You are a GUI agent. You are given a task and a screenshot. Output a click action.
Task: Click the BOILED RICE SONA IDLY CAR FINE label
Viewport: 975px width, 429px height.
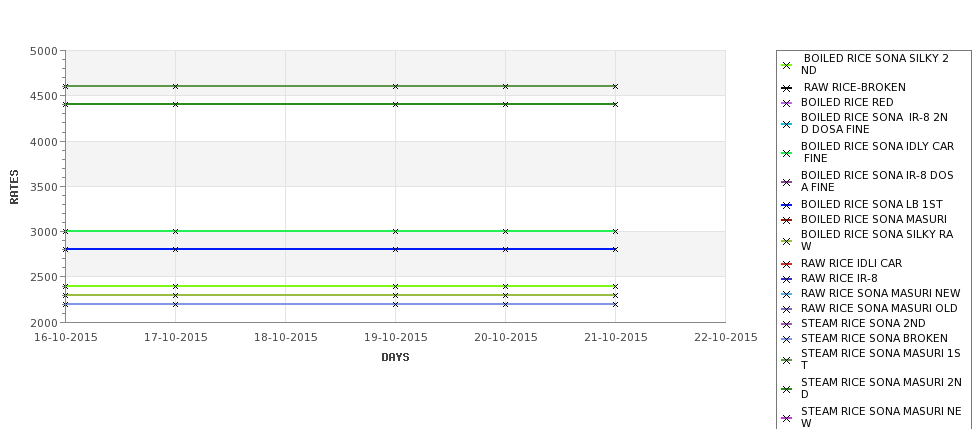point(877,152)
